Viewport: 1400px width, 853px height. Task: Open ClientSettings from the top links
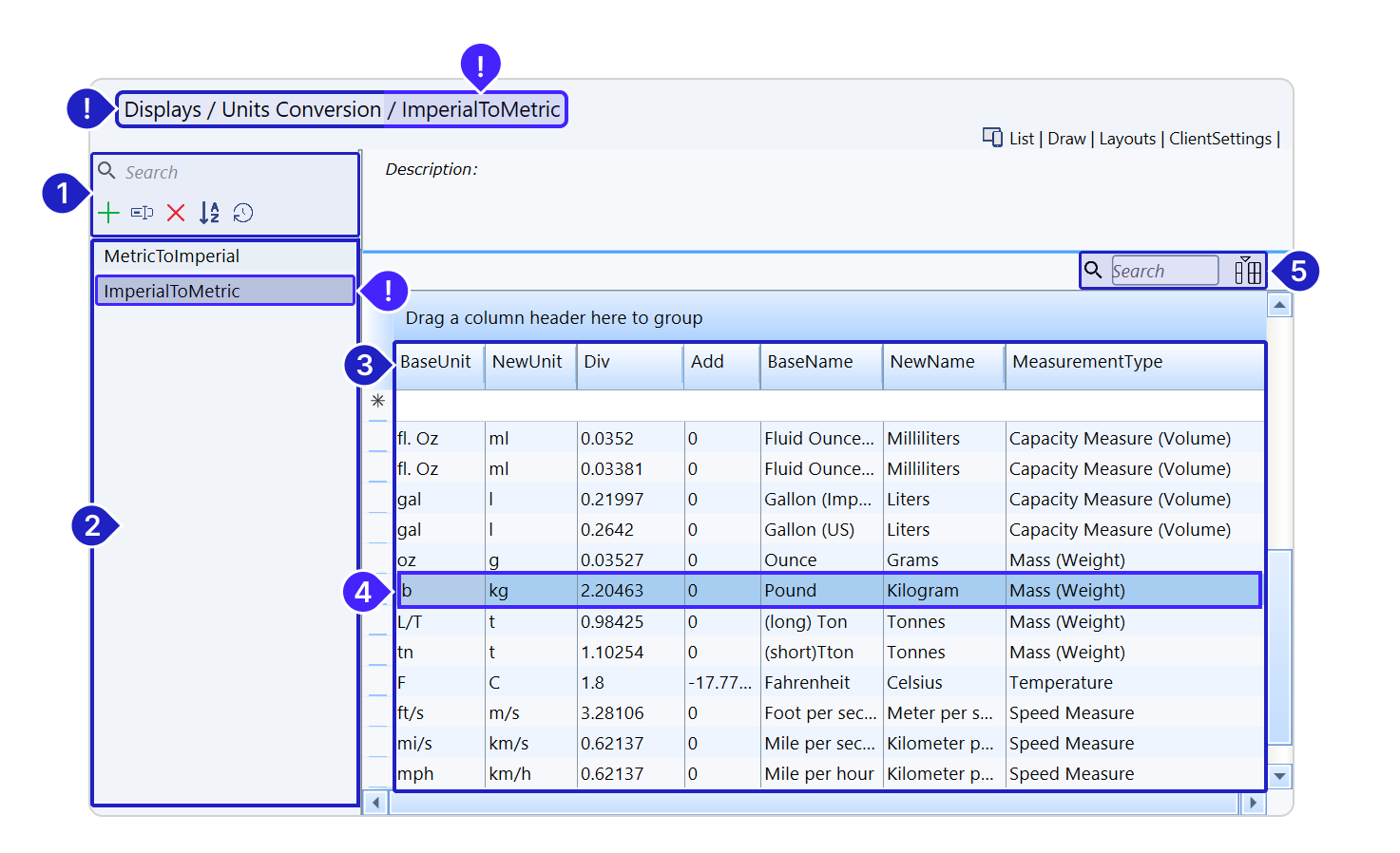click(x=1219, y=139)
